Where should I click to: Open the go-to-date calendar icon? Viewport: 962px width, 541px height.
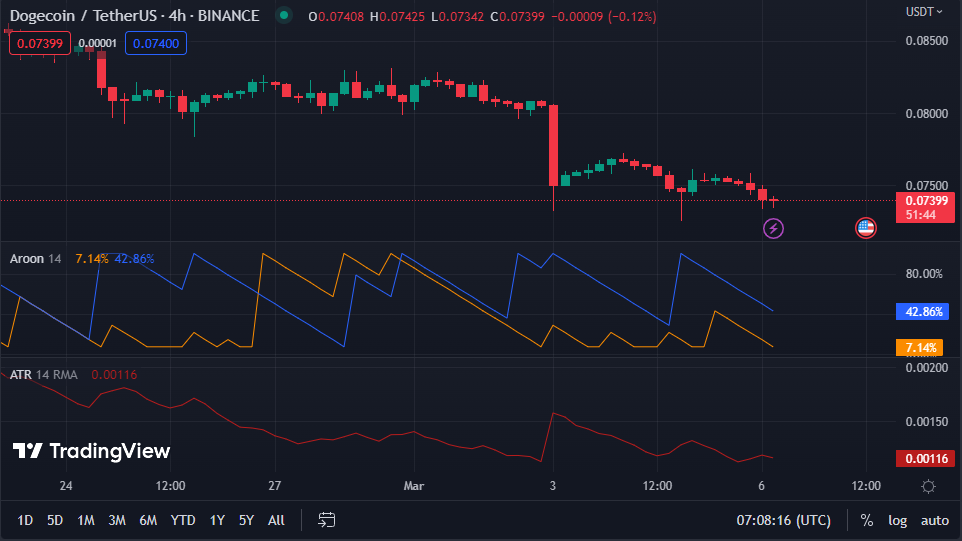(326, 520)
